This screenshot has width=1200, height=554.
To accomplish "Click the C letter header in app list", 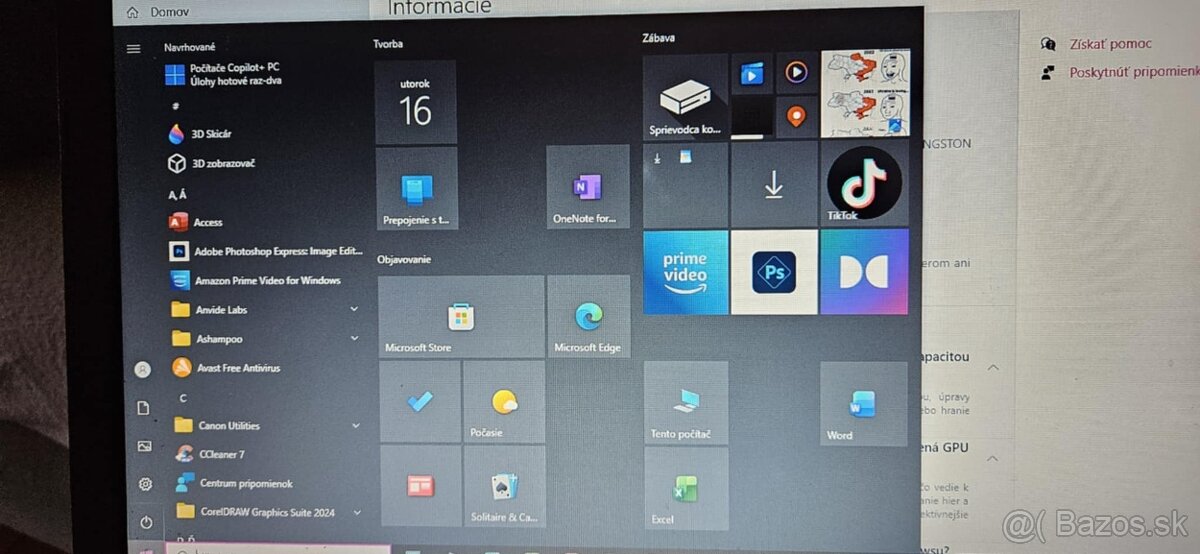I will coord(183,398).
